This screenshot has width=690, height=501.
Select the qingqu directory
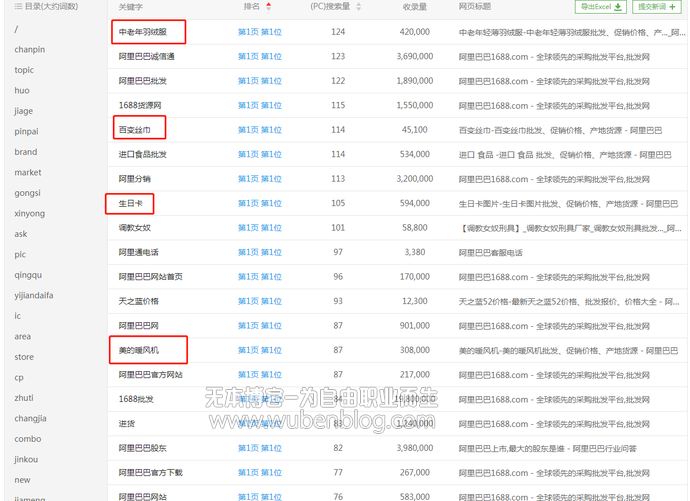pyautogui.click(x=28, y=275)
